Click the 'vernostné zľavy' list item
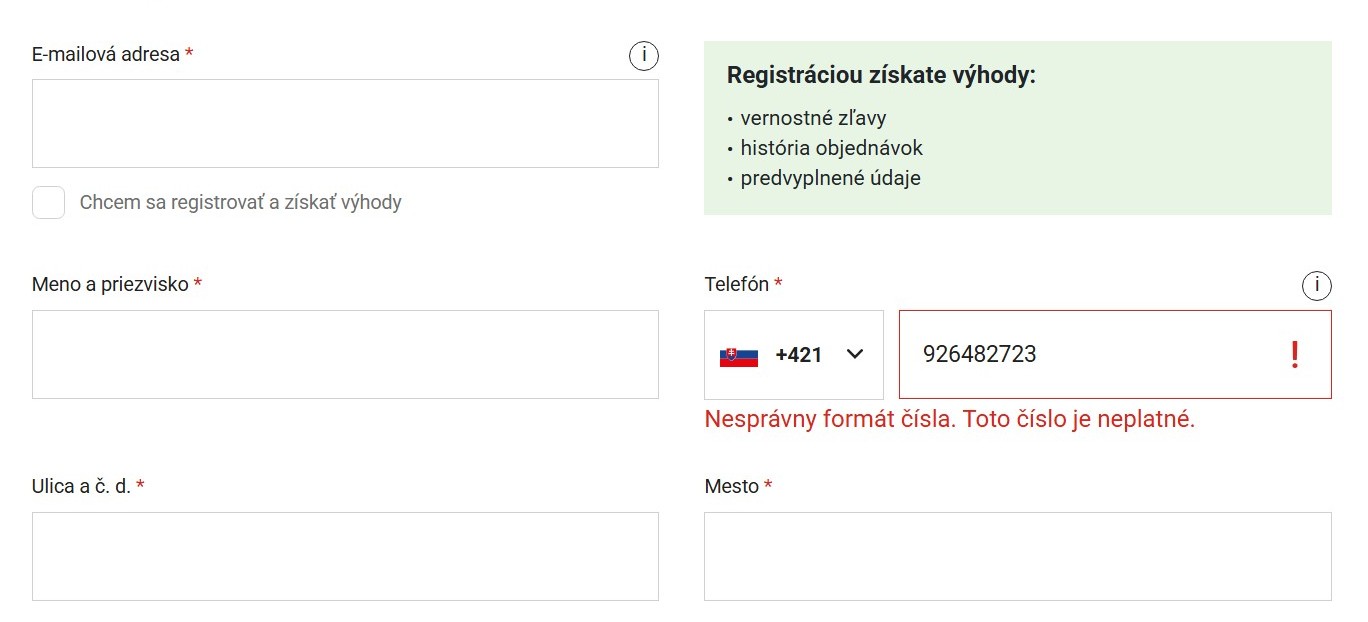Image resolution: width=1368 pixels, height=622 pixels. point(813,118)
